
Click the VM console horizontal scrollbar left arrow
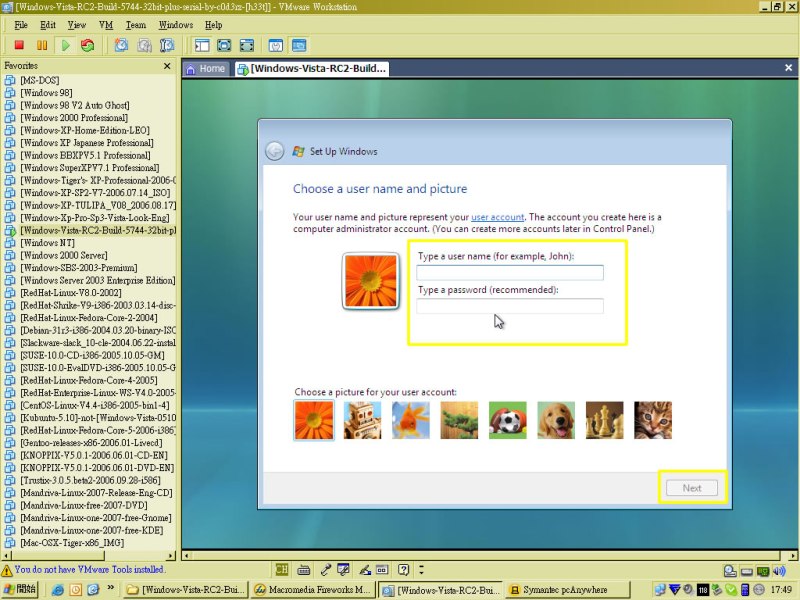[187, 555]
